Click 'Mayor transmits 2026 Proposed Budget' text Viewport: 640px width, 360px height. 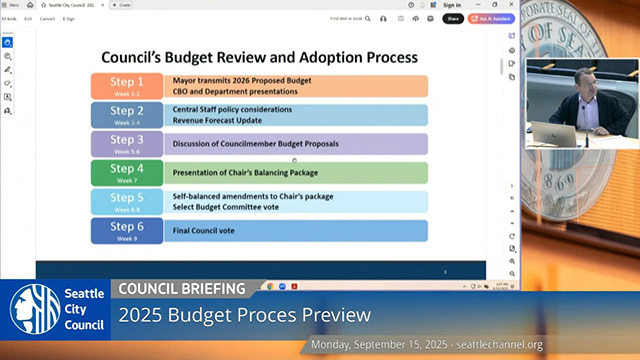(242, 80)
